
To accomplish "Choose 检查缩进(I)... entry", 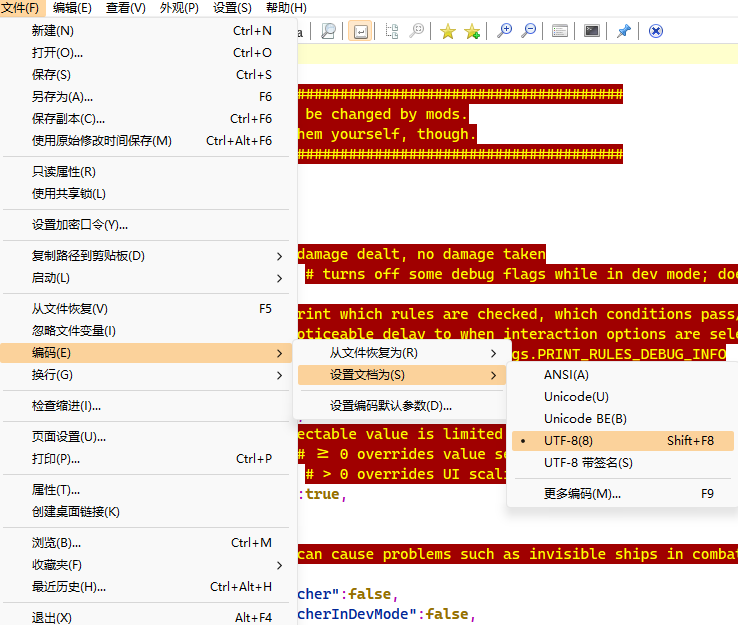I will [x=146, y=406].
